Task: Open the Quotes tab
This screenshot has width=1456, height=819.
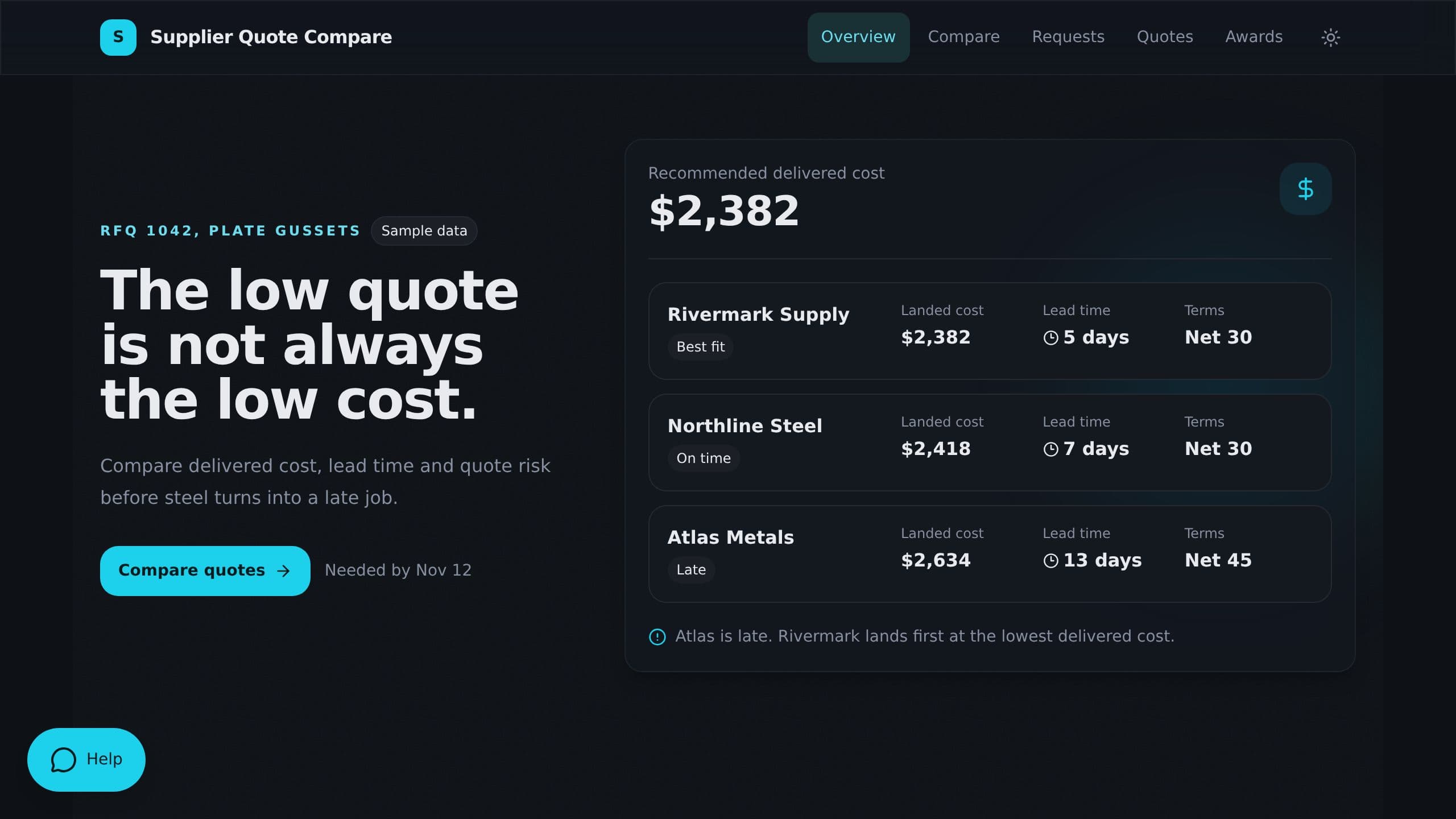Action: [1165, 37]
